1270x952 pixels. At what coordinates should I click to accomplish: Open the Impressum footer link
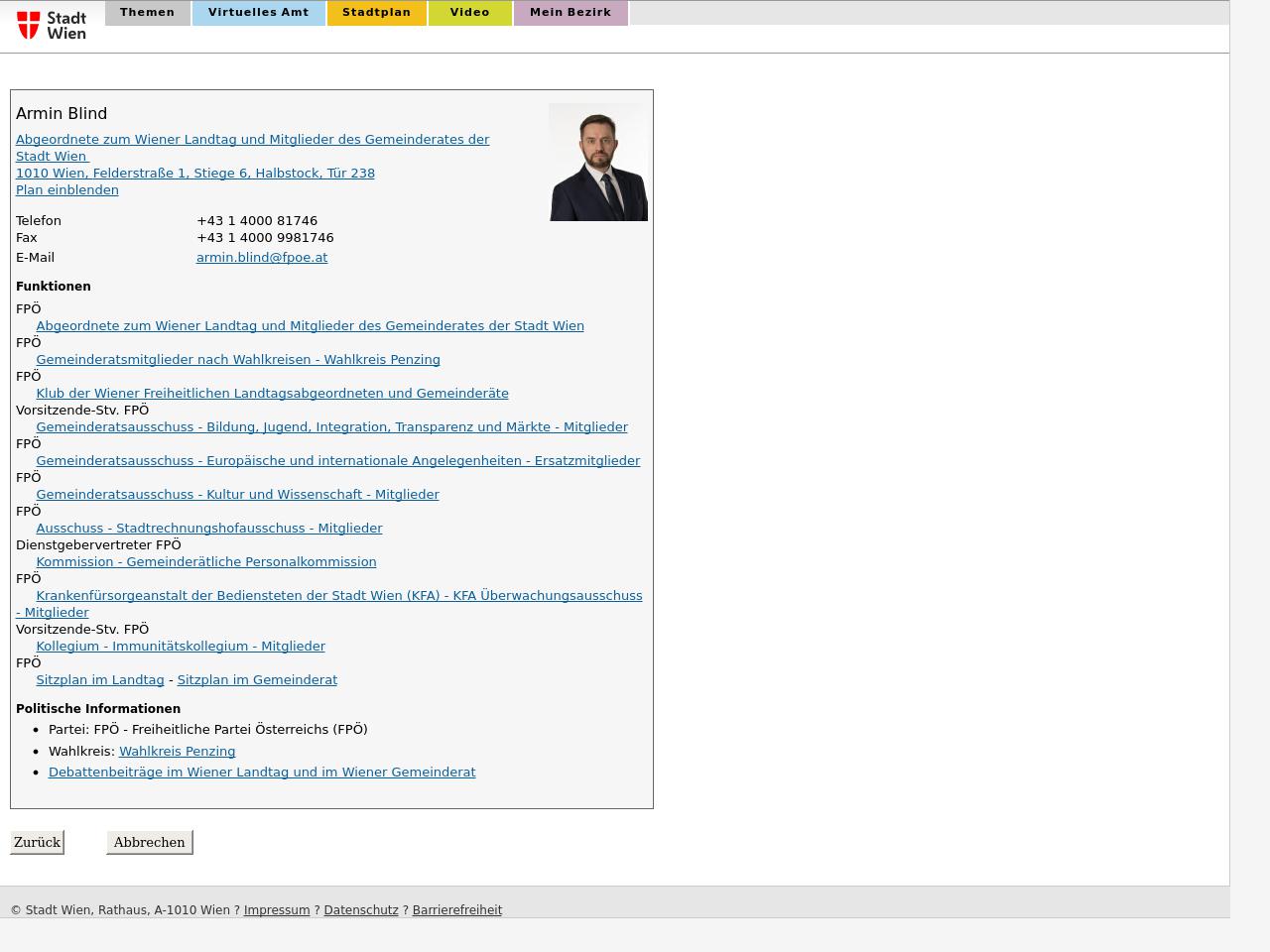(x=276, y=910)
